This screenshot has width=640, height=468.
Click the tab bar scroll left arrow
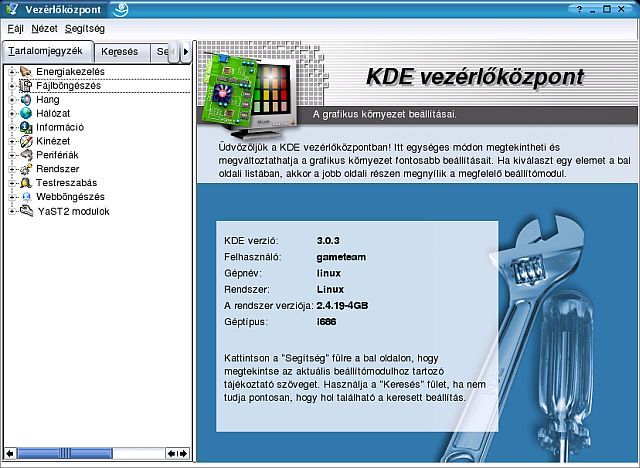(x=173, y=52)
